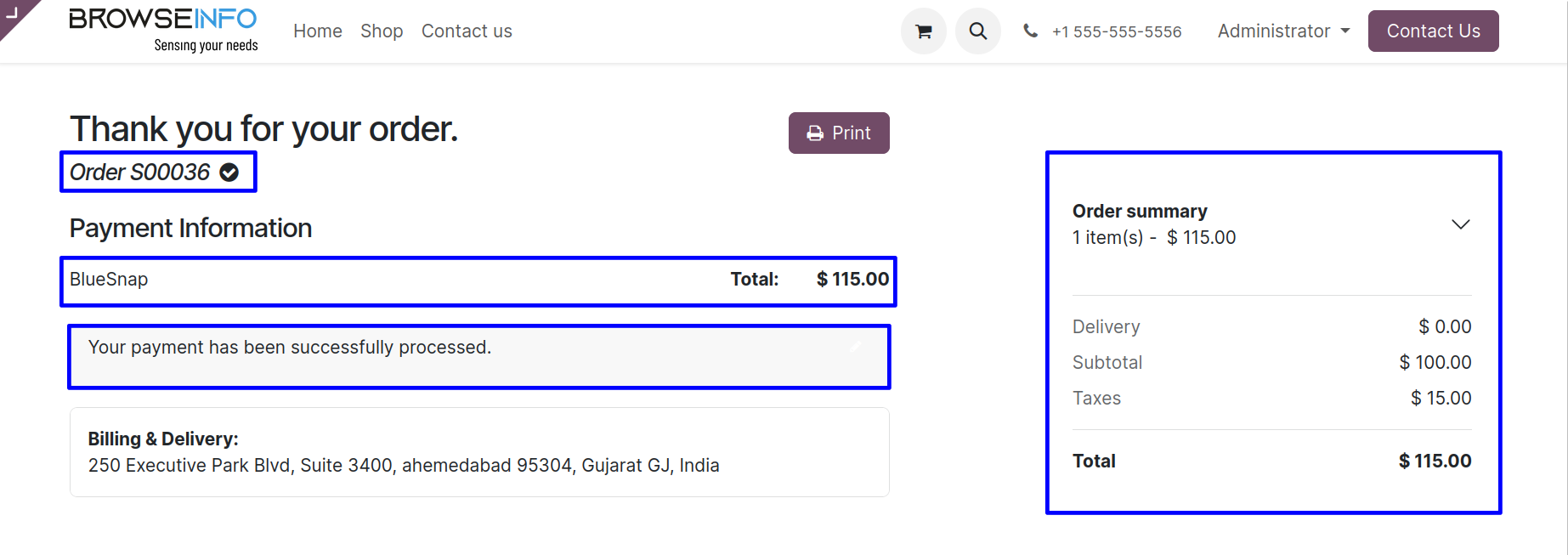Open the Administrator user dropdown
1568x555 pixels.
tap(1283, 31)
